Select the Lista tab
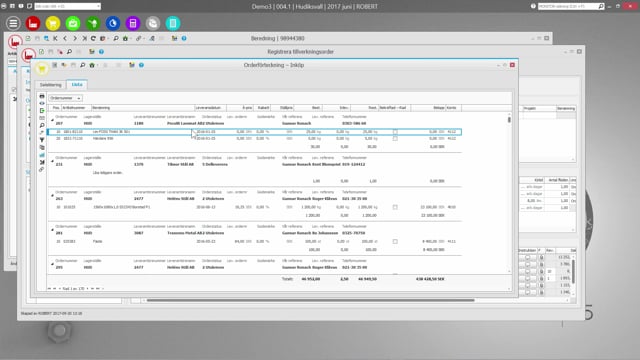Viewport: 640px width, 360px height. point(77,84)
